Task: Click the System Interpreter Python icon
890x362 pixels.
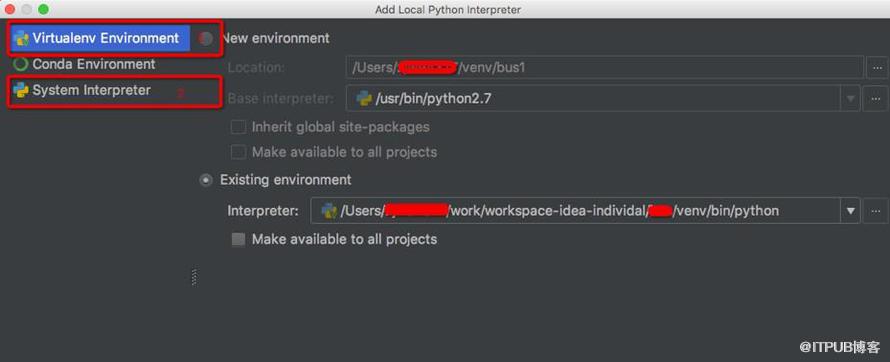Action: 22,90
